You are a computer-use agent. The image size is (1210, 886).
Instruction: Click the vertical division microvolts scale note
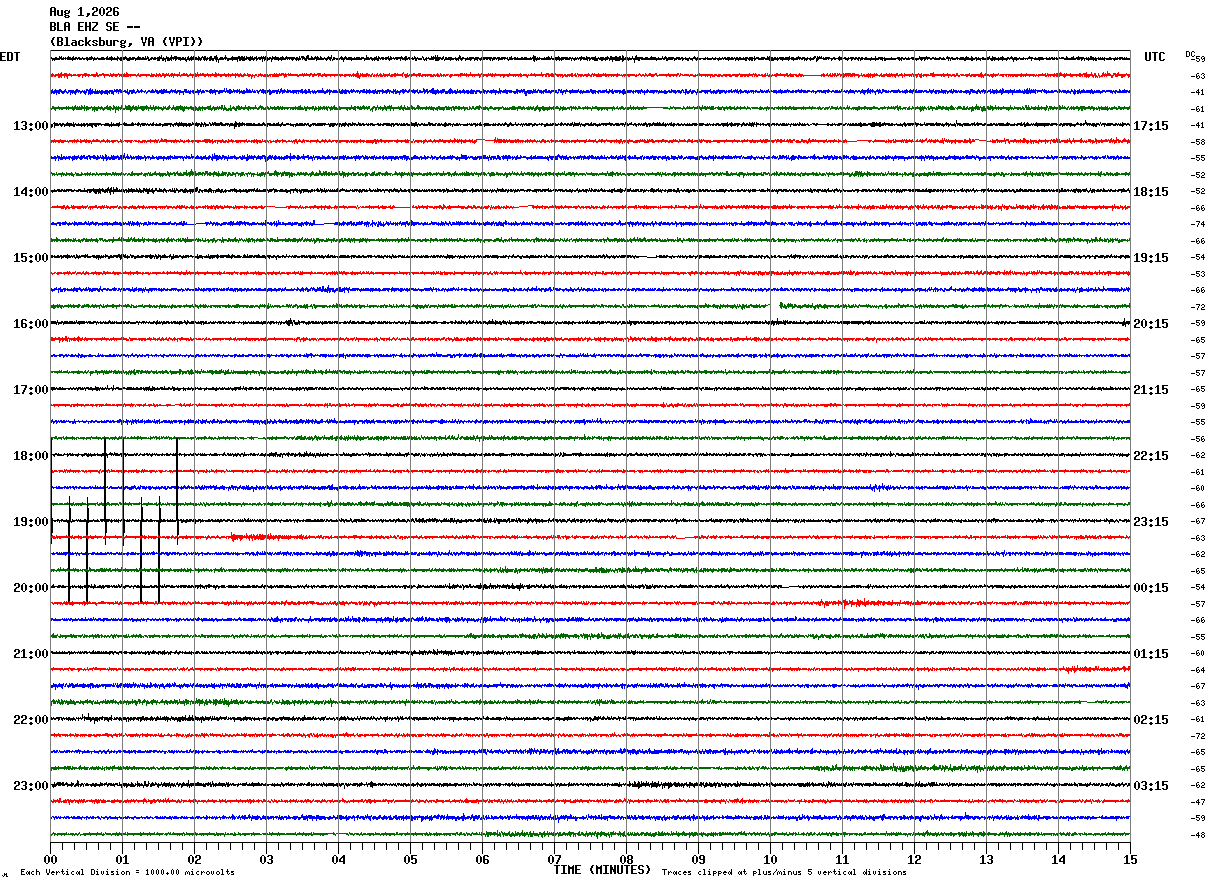point(127,873)
